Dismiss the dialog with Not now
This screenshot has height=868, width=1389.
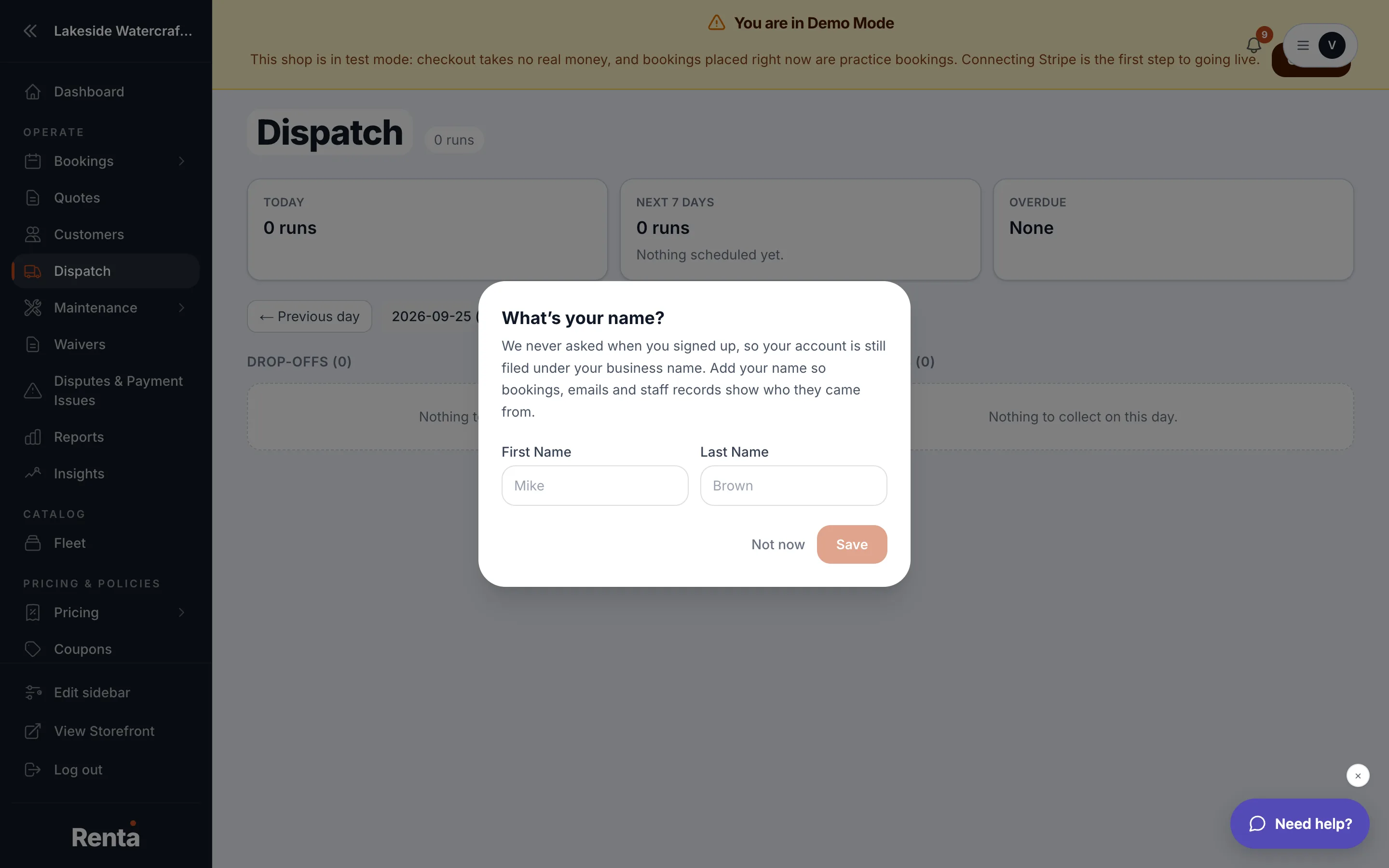778,544
